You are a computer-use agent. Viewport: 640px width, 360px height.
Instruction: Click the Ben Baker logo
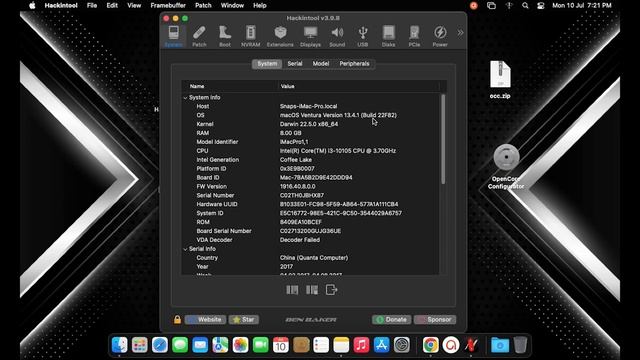311,320
